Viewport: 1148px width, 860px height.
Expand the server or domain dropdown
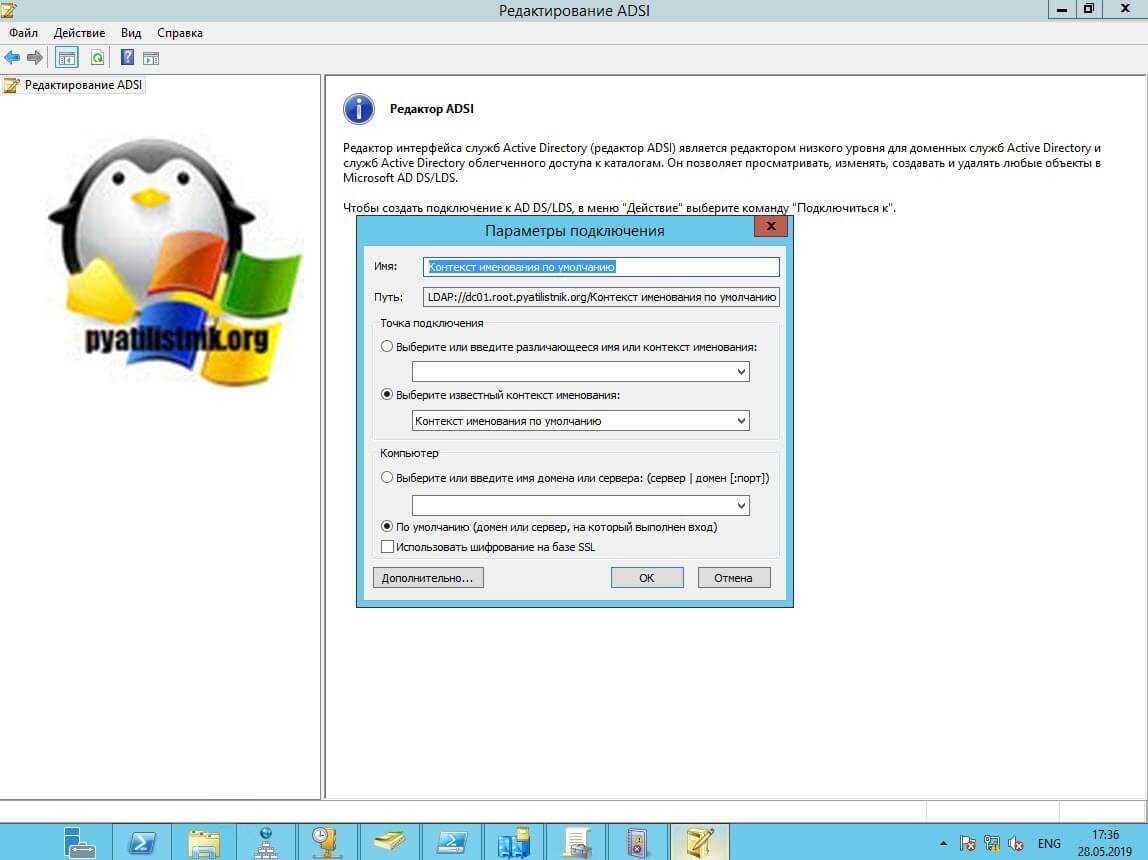[x=741, y=505]
